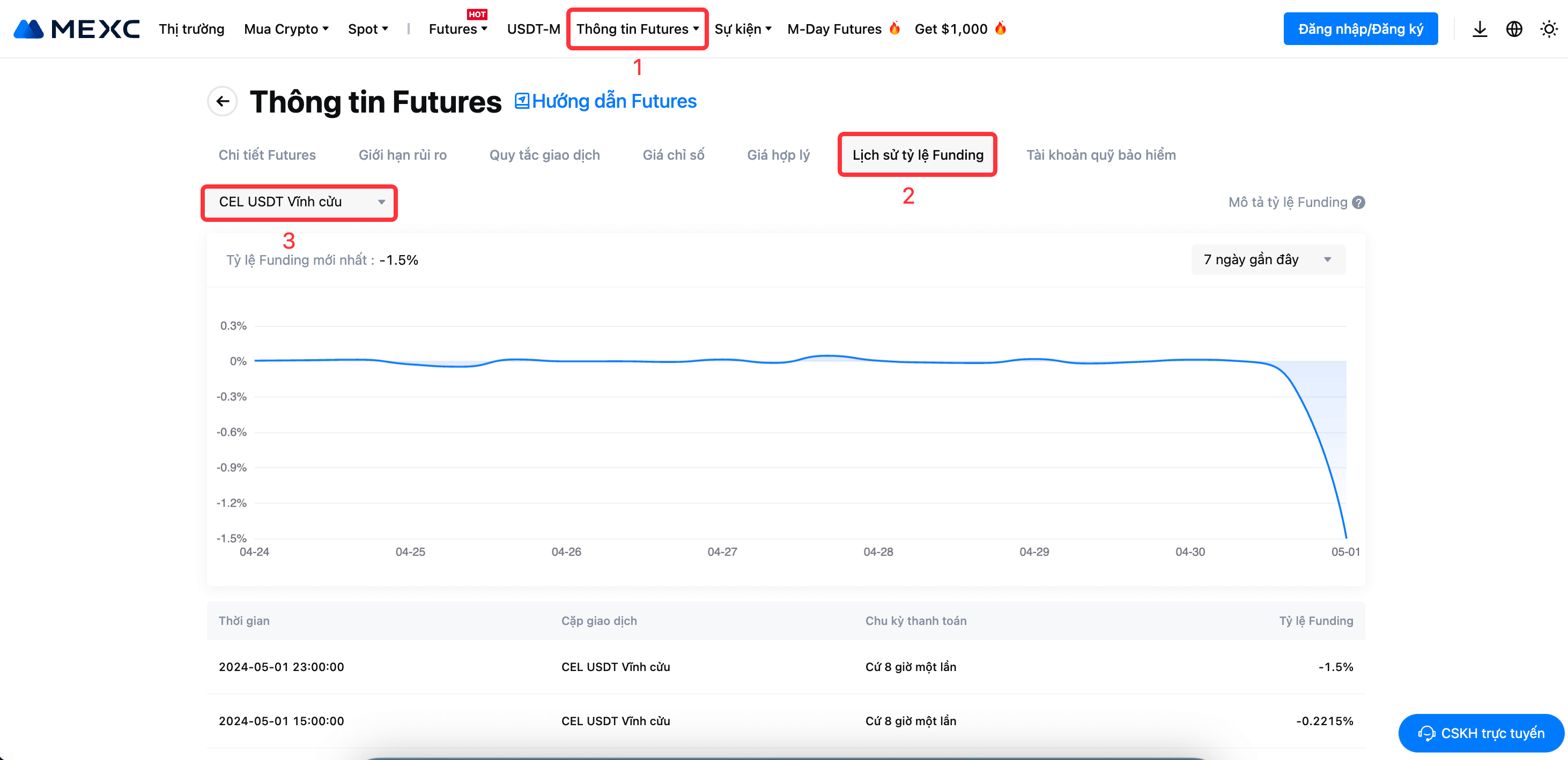Click the Get $1,000 fire icon
This screenshot has height=760, width=1568.
click(x=1000, y=28)
